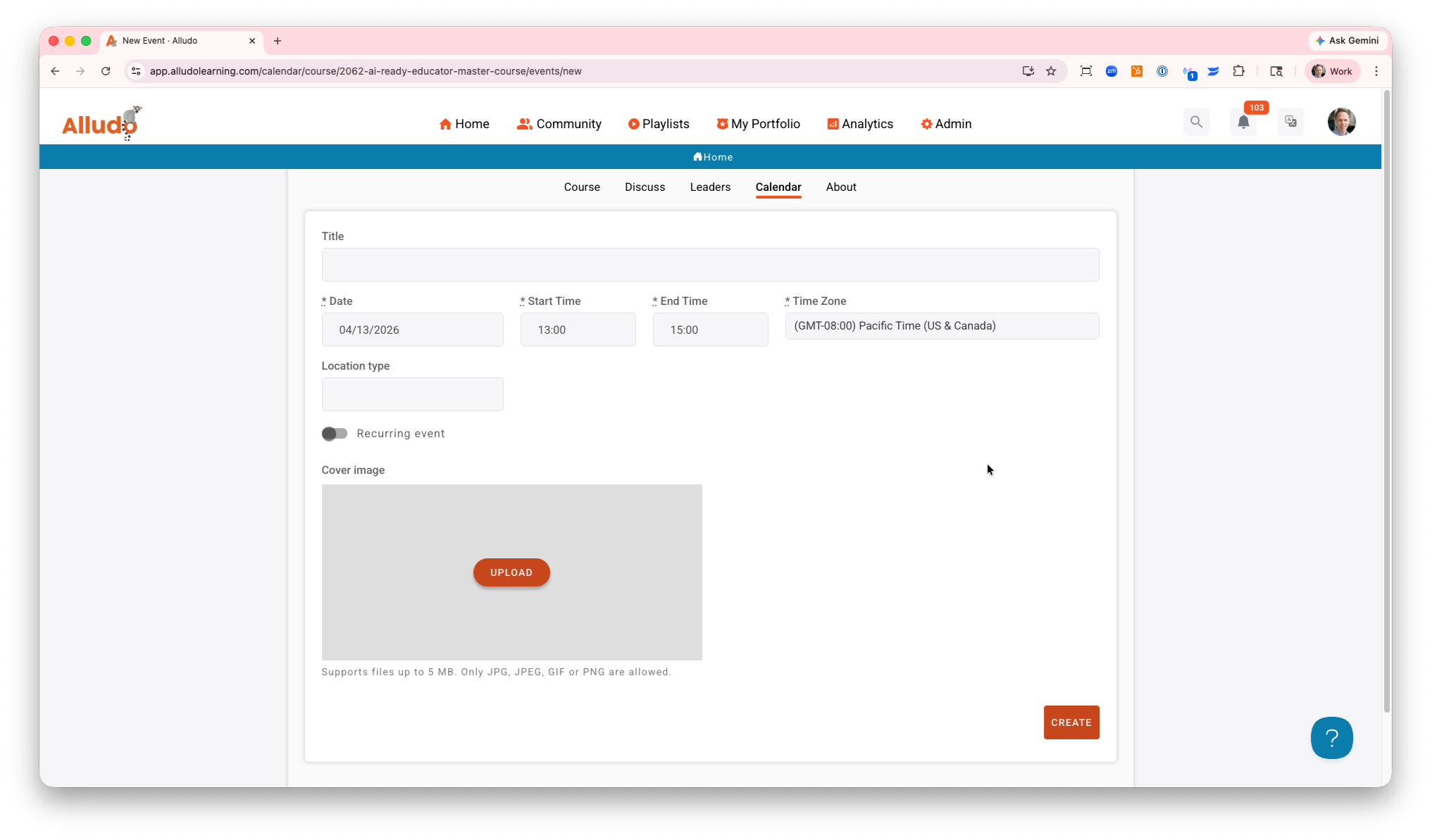Screen dimensions: 1432x840
Task: Click the search magnifier icon
Action: [1196, 122]
